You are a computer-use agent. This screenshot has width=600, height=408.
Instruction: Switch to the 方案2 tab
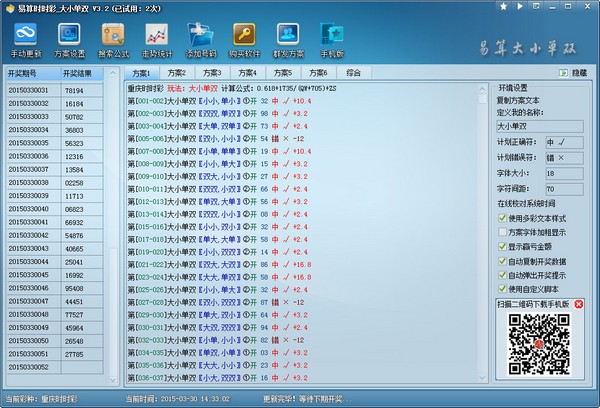pos(177,73)
